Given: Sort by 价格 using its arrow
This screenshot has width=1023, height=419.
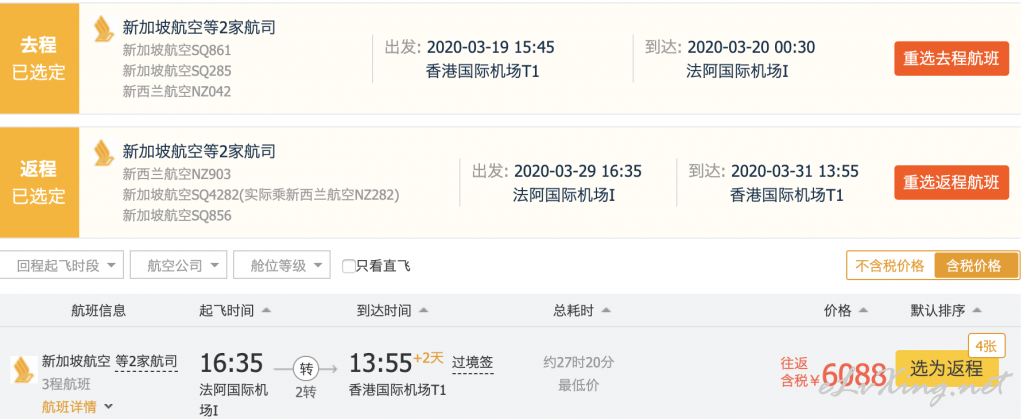Looking at the screenshot, I should (864, 311).
